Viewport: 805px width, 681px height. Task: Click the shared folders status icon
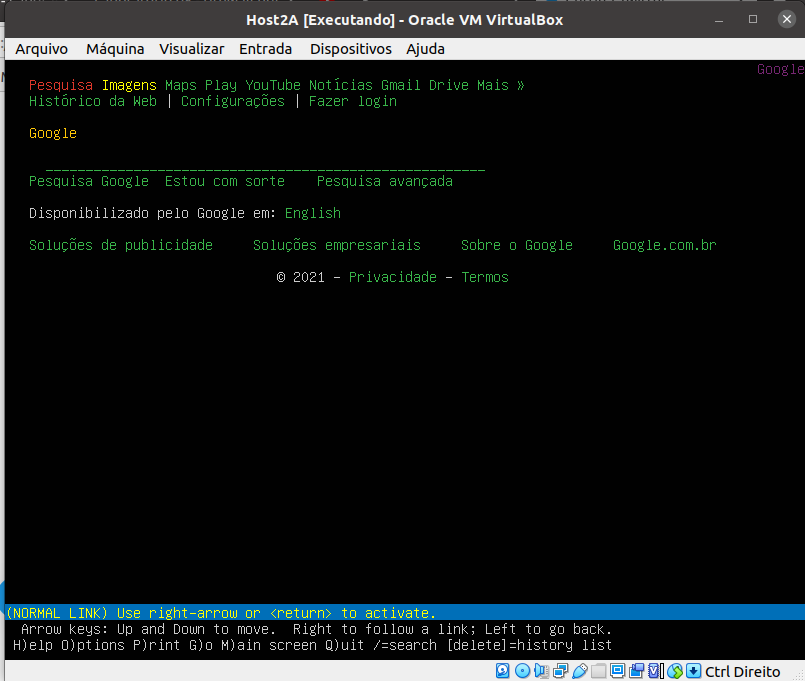(598, 671)
